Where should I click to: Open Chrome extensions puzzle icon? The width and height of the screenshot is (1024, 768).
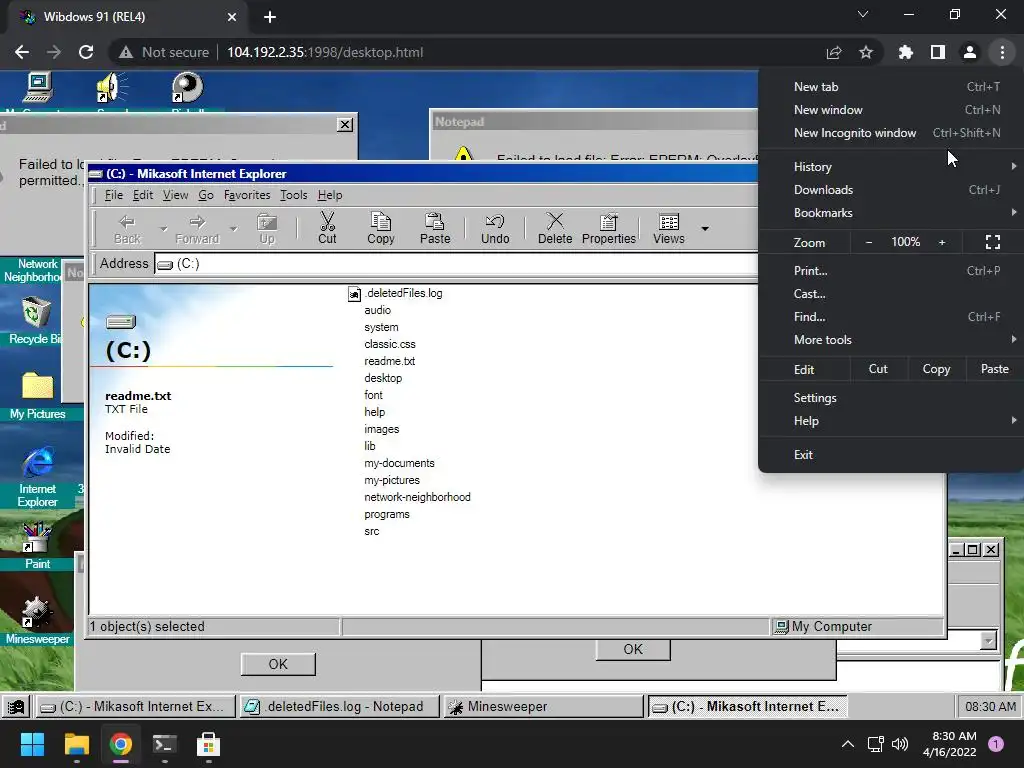click(x=905, y=52)
